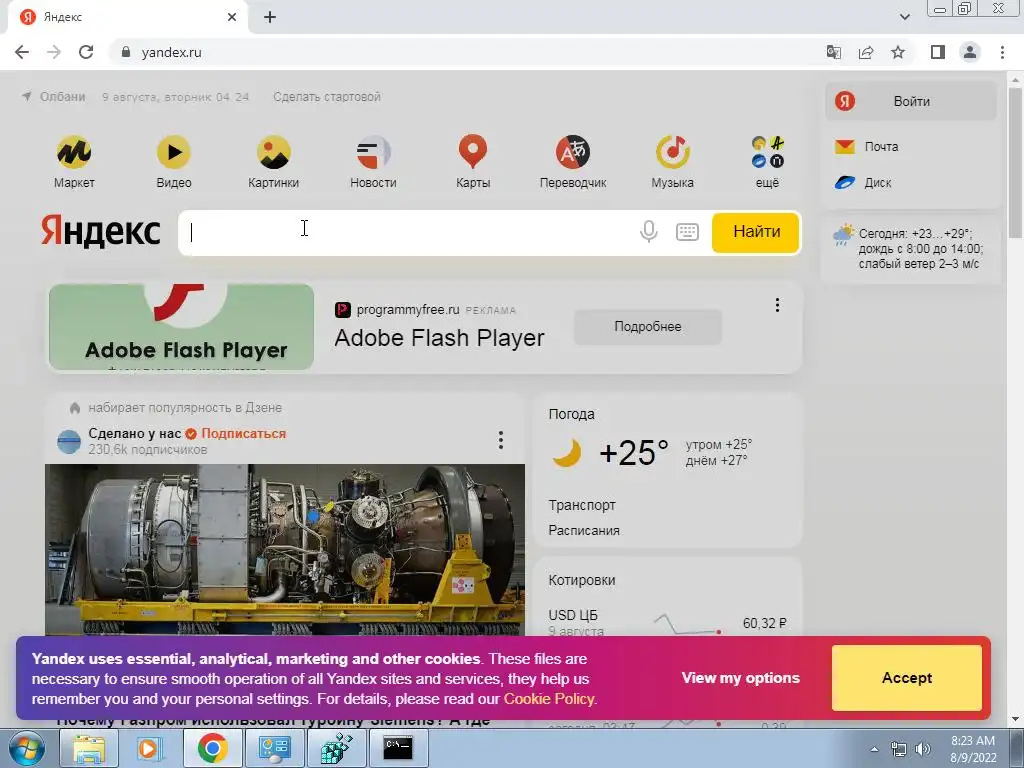
Task: Open the Видео service icon
Action: click(x=174, y=153)
